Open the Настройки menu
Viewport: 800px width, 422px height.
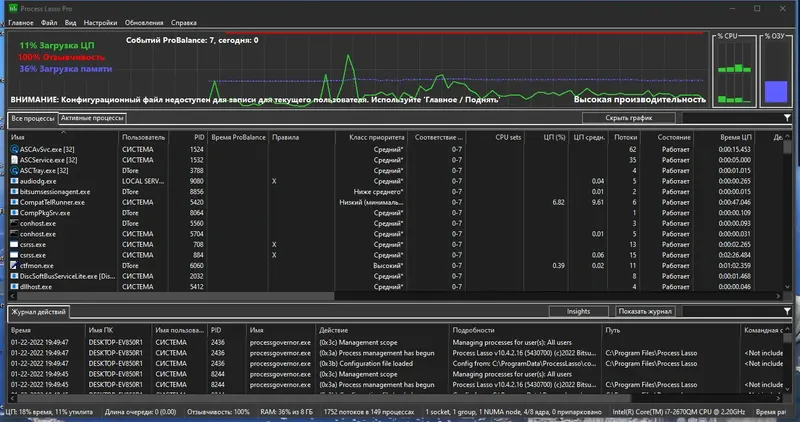[x=100, y=21]
